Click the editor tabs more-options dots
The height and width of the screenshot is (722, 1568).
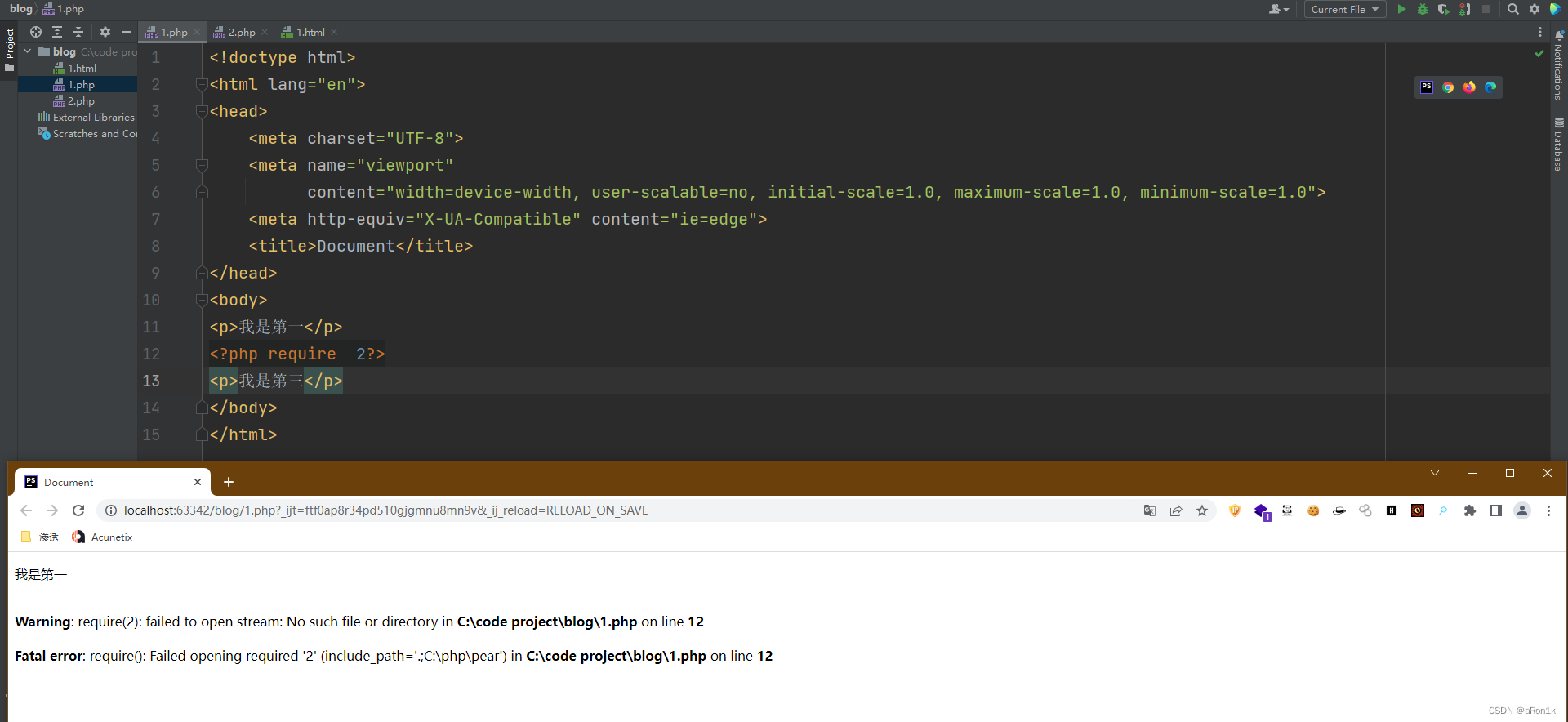pyautogui.click(x=1540, y=32)
